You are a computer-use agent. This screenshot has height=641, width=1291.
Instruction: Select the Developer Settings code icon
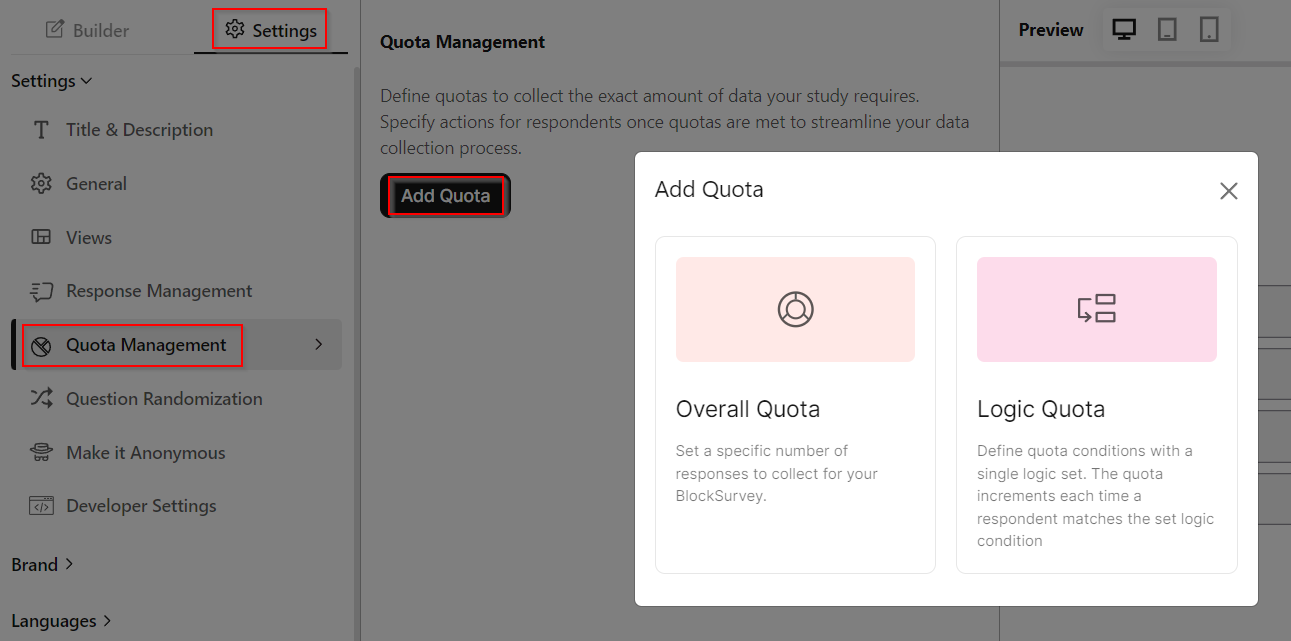point(40,505)
